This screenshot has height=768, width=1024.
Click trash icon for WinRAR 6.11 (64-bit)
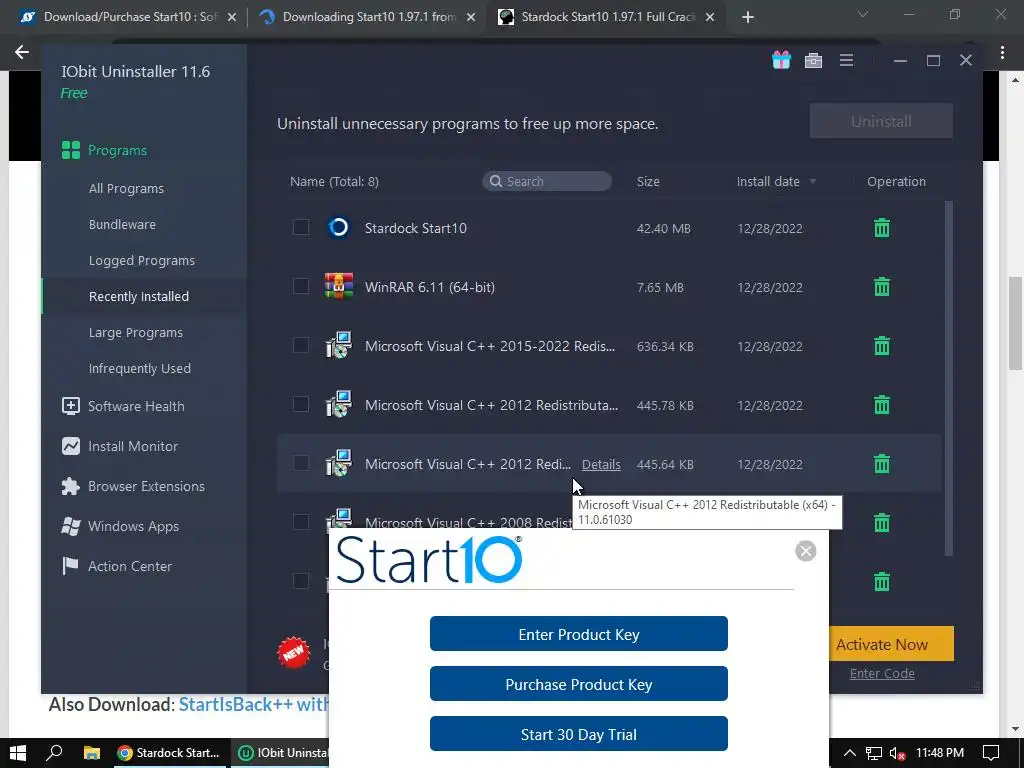pos(882,287)
